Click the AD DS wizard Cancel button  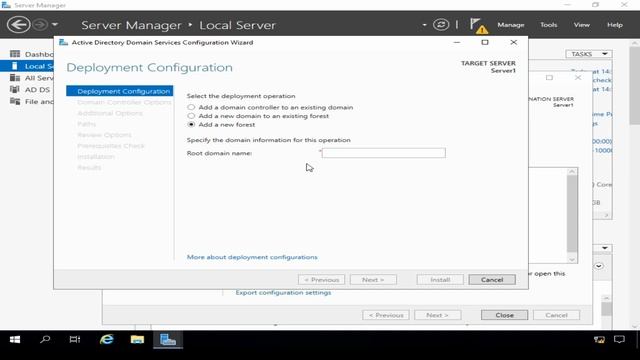pos(492,280)
